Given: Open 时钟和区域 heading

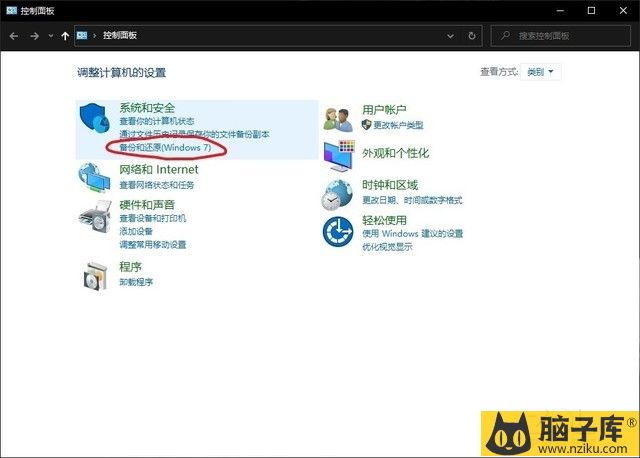Looking at the screenshot, I should pos(390,185).
